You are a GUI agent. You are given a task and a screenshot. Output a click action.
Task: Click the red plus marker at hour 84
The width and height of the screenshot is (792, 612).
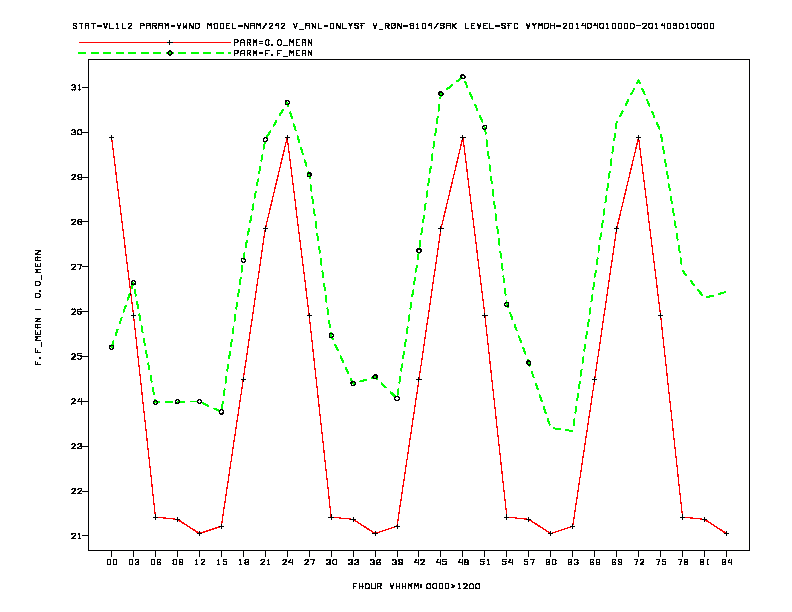tap(726, 533)
